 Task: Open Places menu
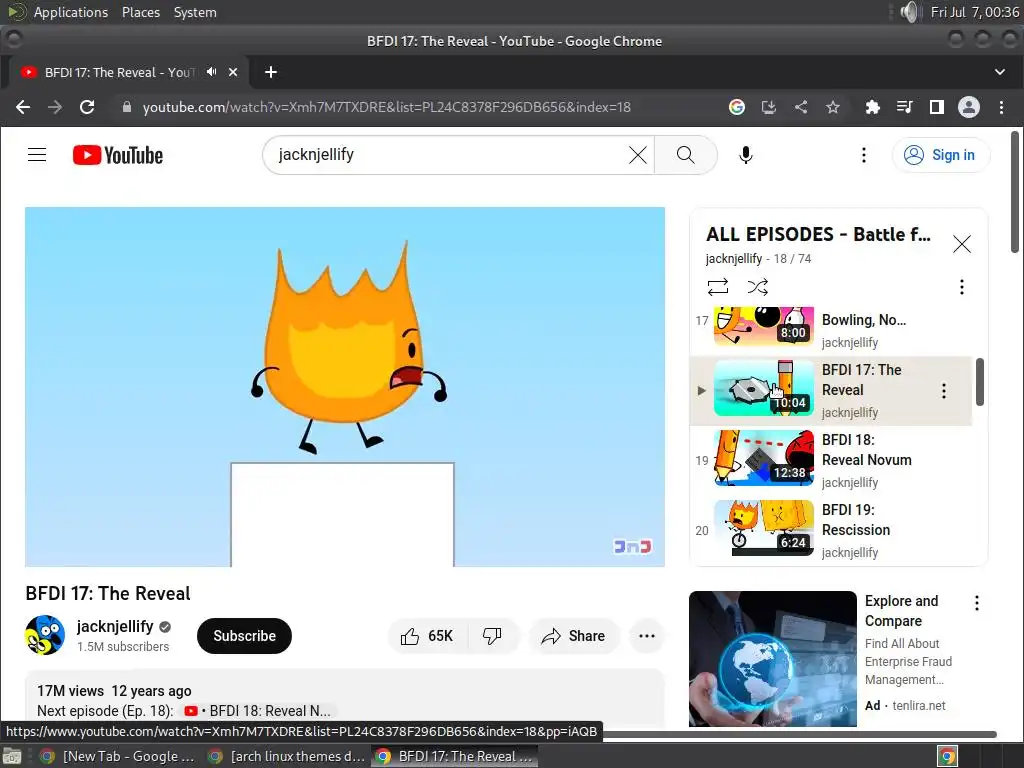(x=141, y=12)
